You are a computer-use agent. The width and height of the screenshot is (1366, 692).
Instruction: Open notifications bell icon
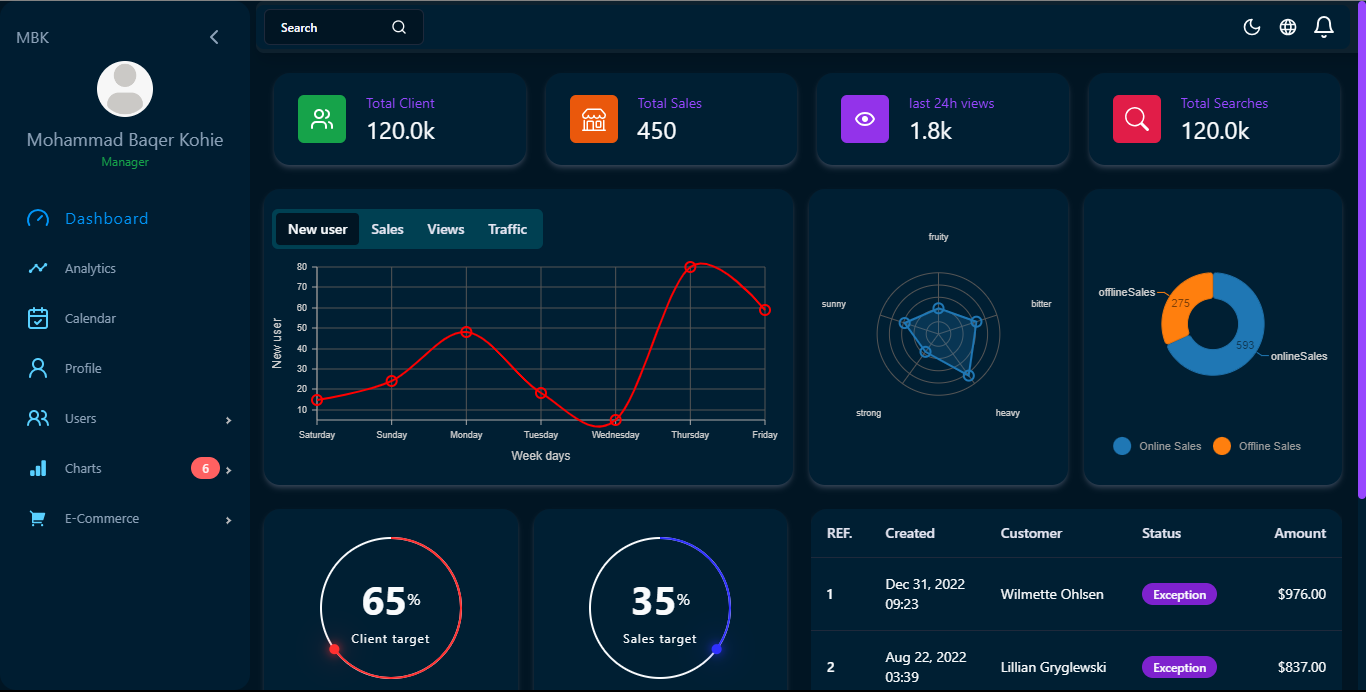point(1324,27)
